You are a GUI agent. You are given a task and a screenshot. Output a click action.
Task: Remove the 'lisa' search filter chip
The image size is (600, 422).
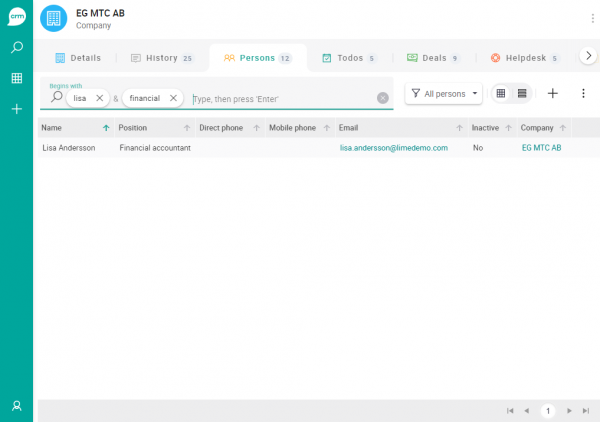[100, 98]
